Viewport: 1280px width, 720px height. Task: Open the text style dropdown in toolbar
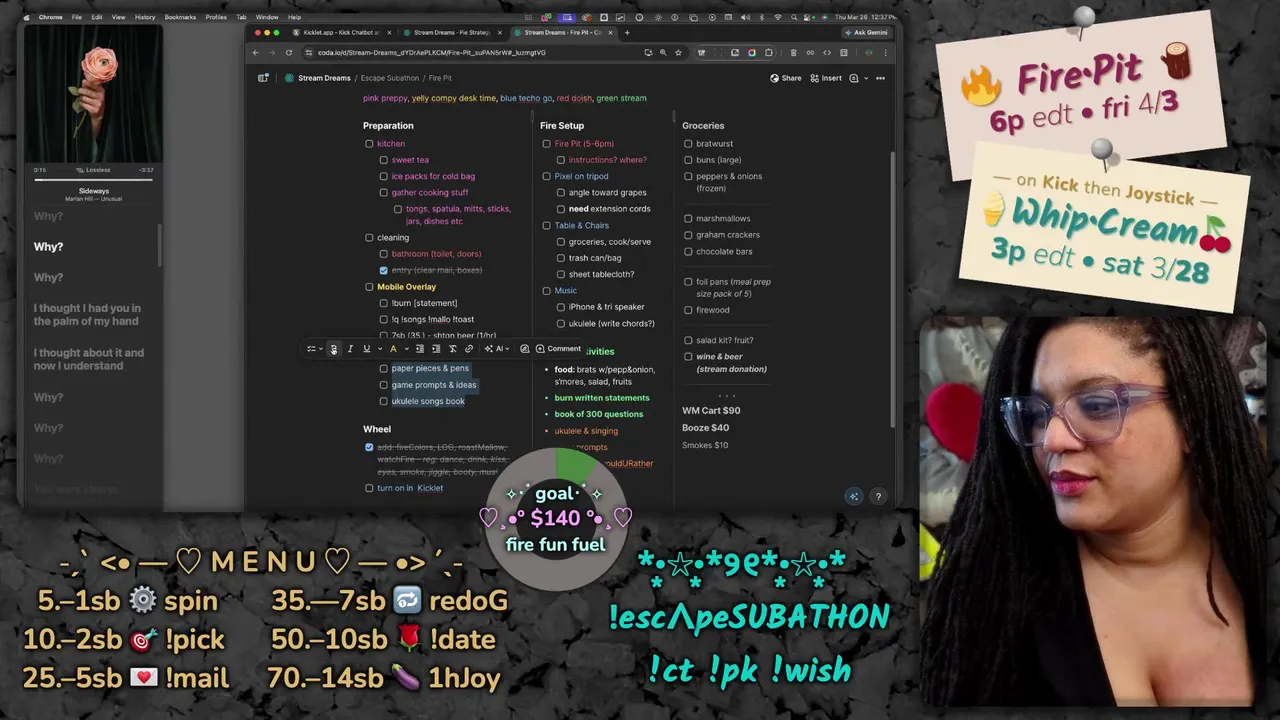315,349
